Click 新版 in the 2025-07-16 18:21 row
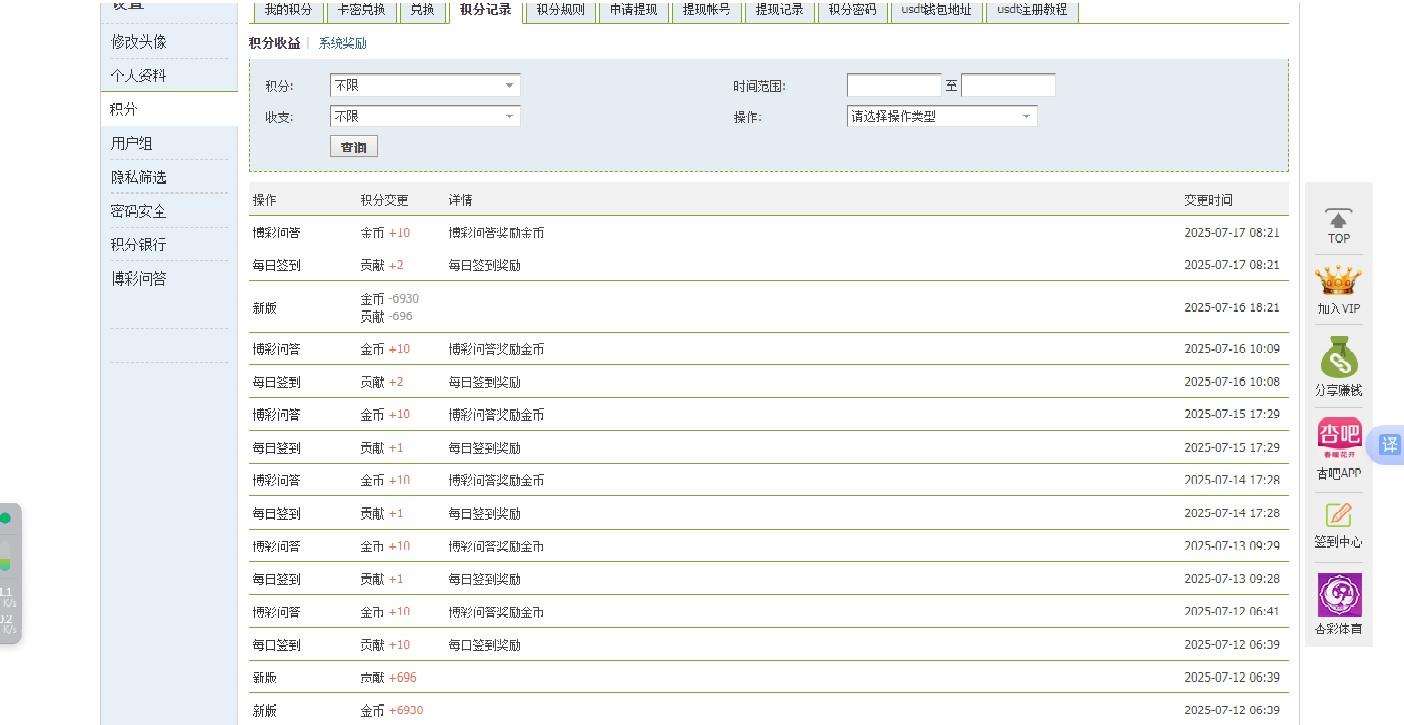1404x725 pixels. pos(265,308)
